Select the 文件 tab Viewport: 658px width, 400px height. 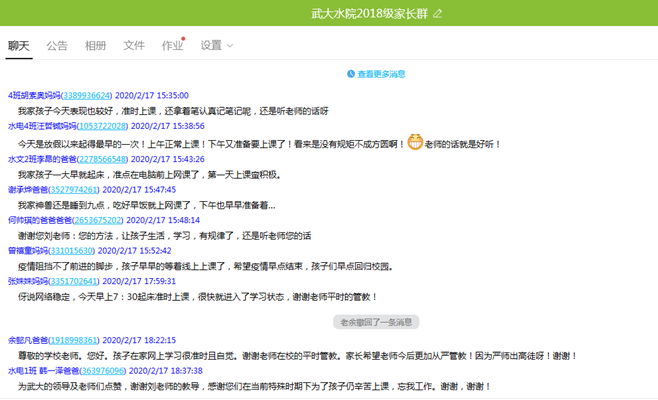pyautogui.click(x=134, y=46)
